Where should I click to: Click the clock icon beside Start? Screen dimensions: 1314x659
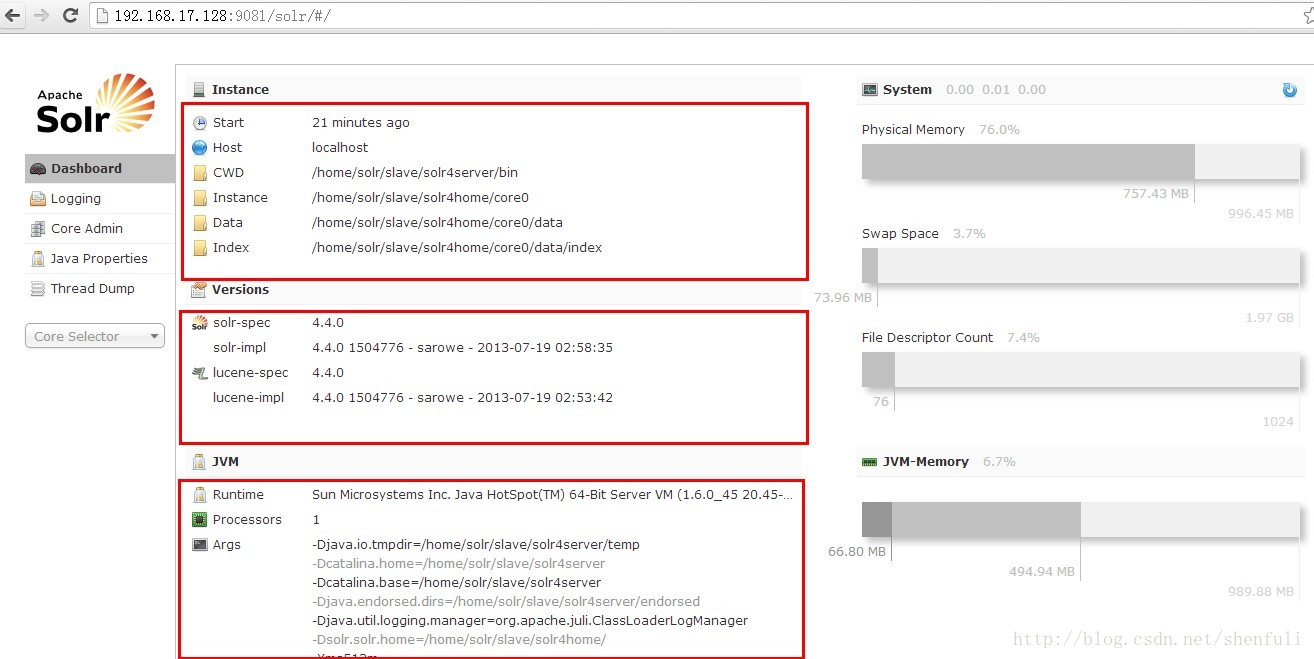[x=200, y=122]
